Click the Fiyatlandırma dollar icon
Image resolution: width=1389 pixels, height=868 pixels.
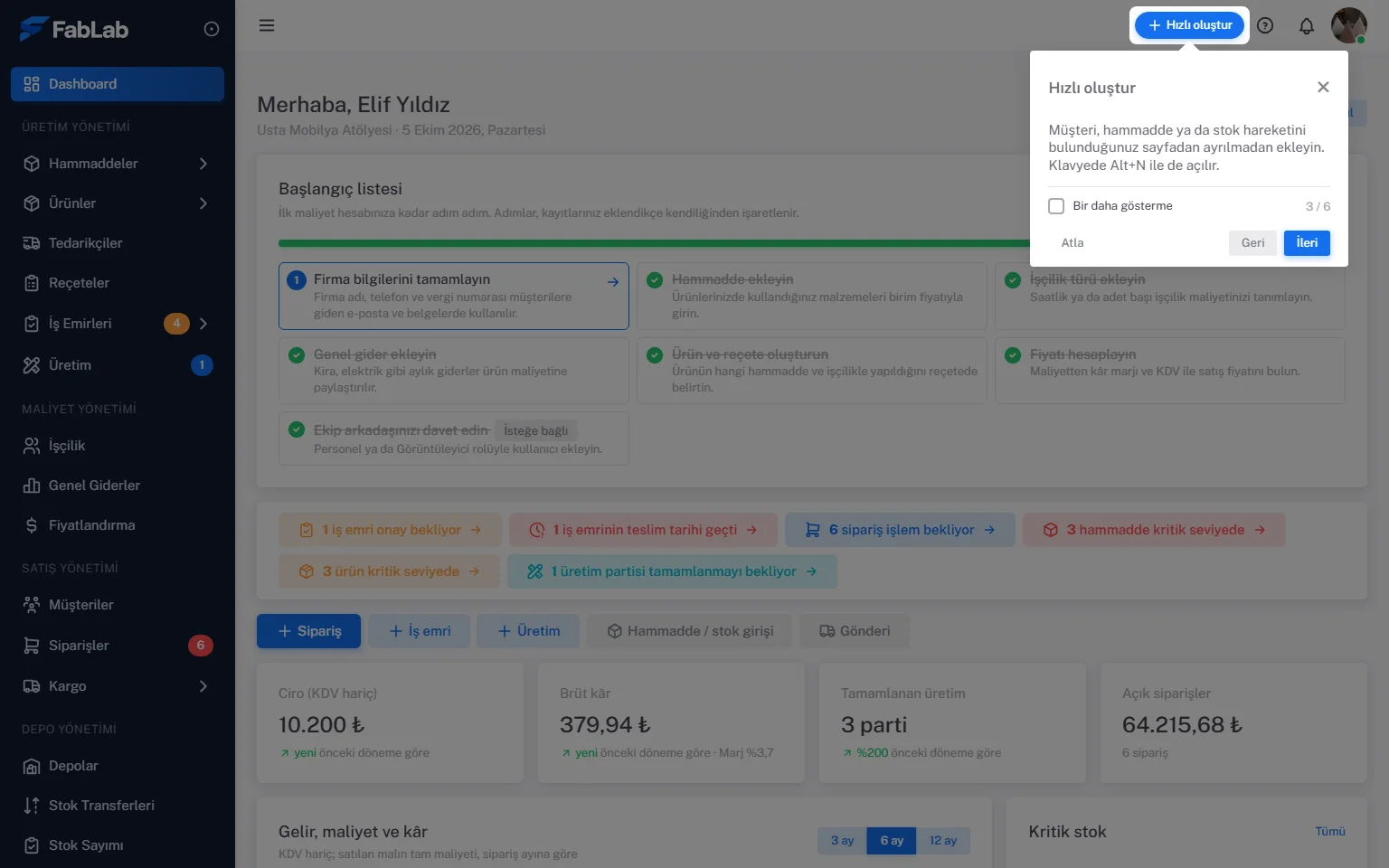tap(32, 525)
